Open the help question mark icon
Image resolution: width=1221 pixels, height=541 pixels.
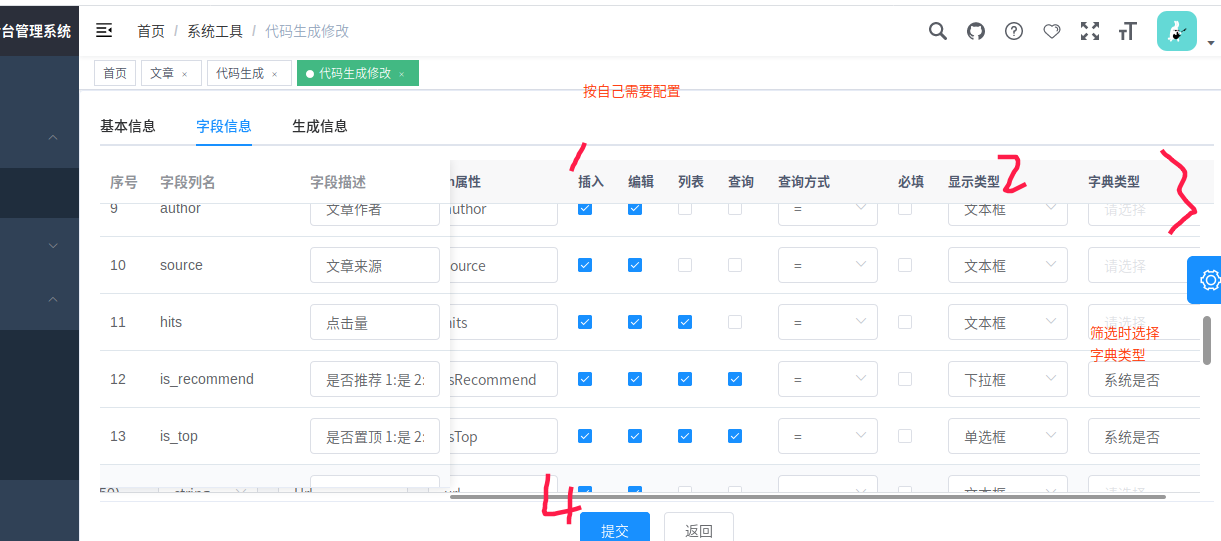(x=1014, y=31)
